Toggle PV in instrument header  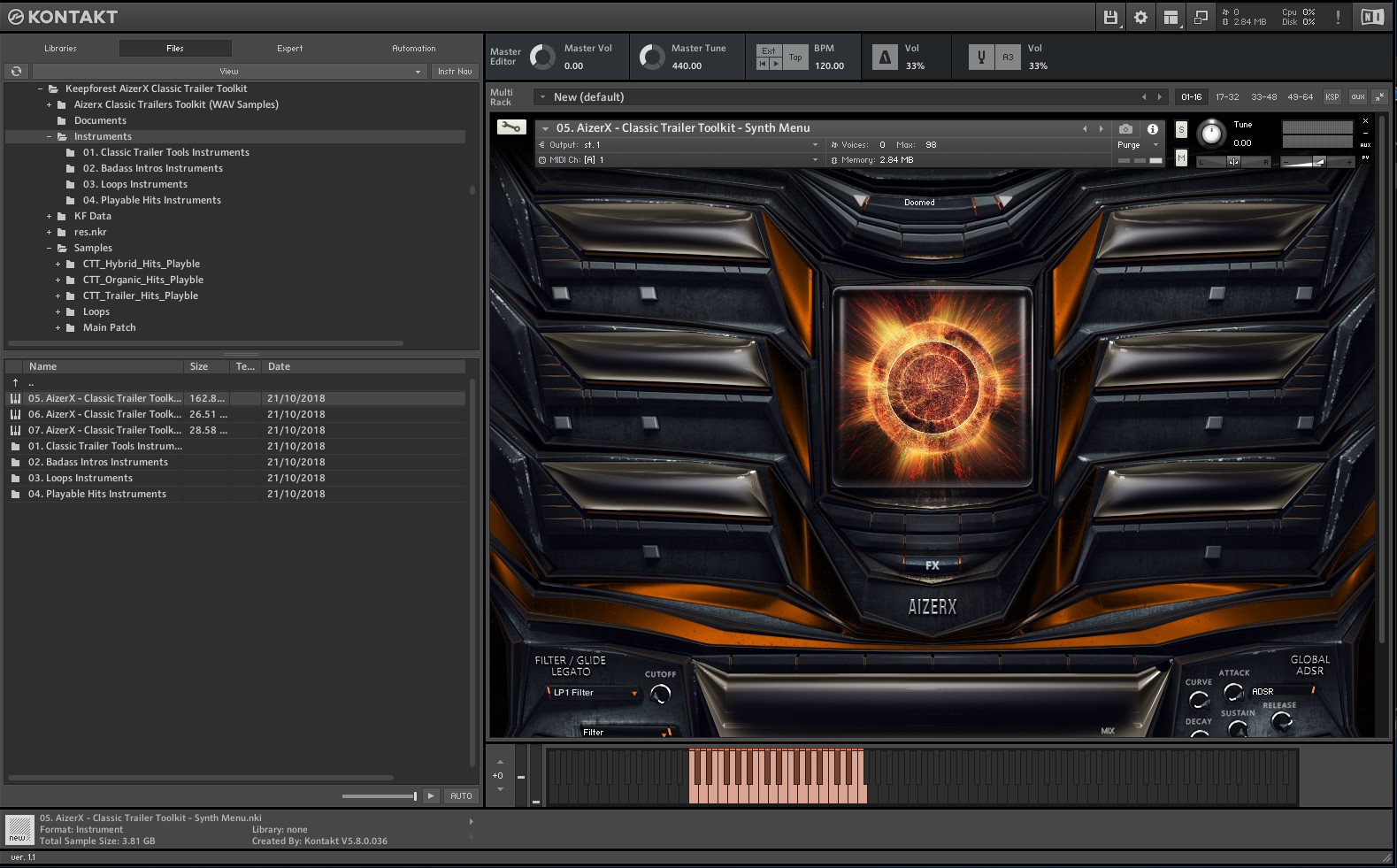[1365, 157]
